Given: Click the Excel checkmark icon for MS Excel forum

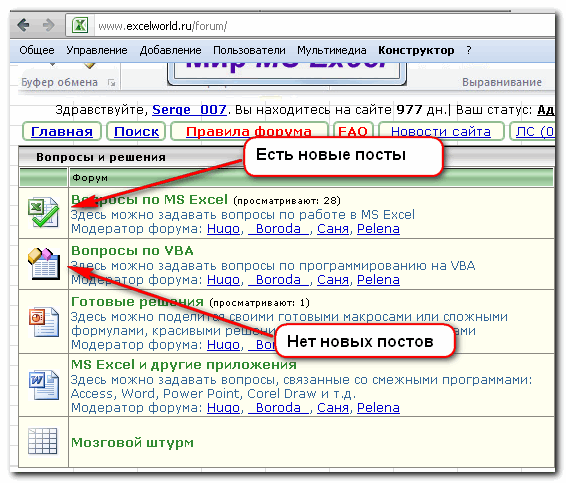Looking at the screenshot, I should click(44, 212).
